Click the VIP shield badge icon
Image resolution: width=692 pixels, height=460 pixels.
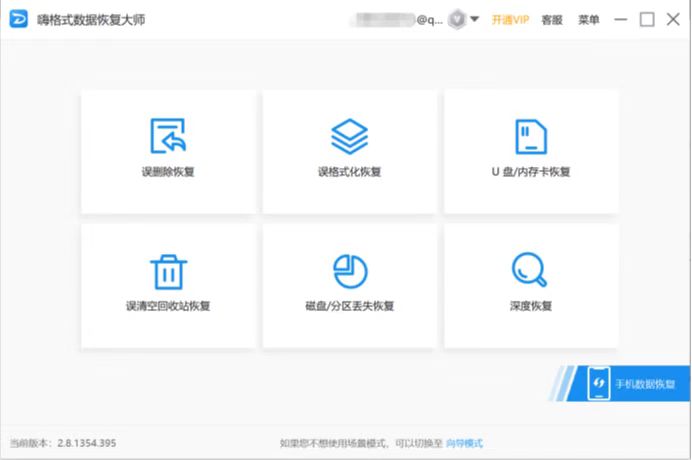(456, 19)
